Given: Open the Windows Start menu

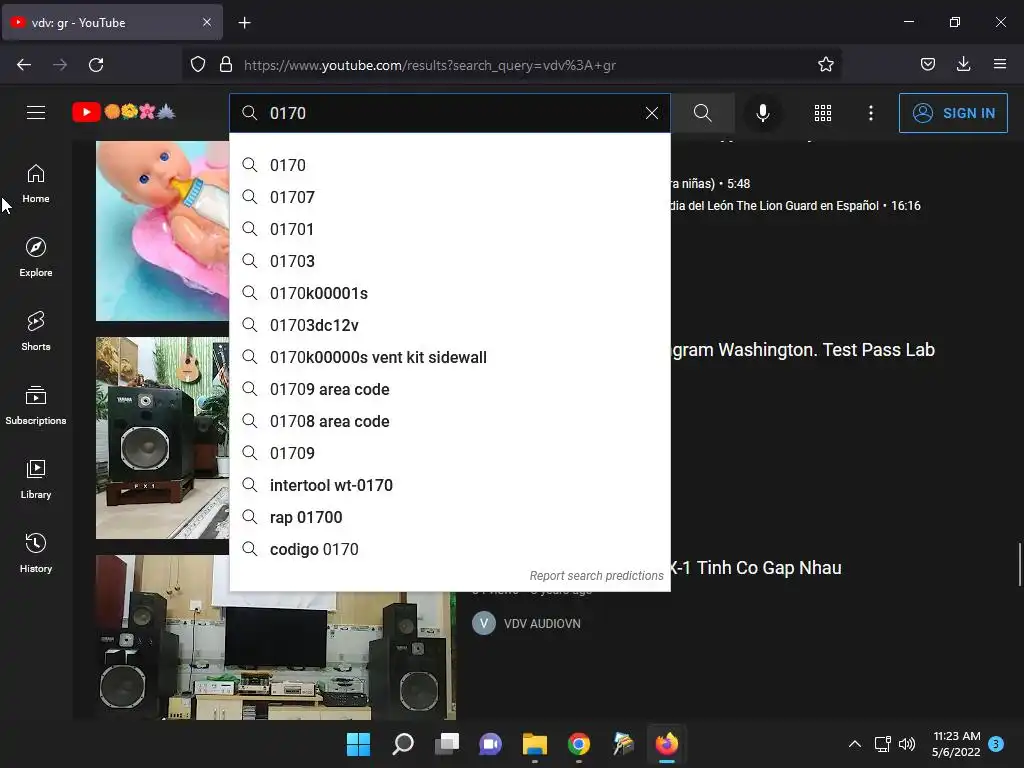Looking at the screenshot, I should coord(358,744).
